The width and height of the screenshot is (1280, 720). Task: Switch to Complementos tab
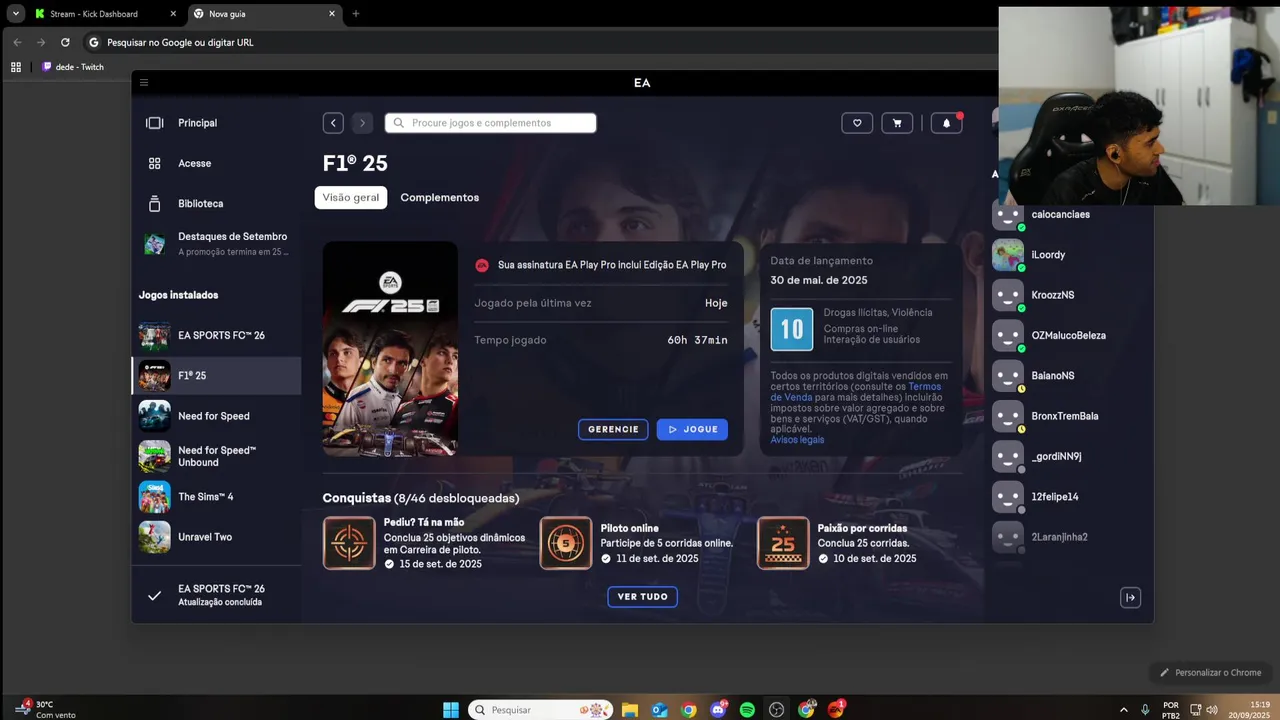tap(440, 197)
